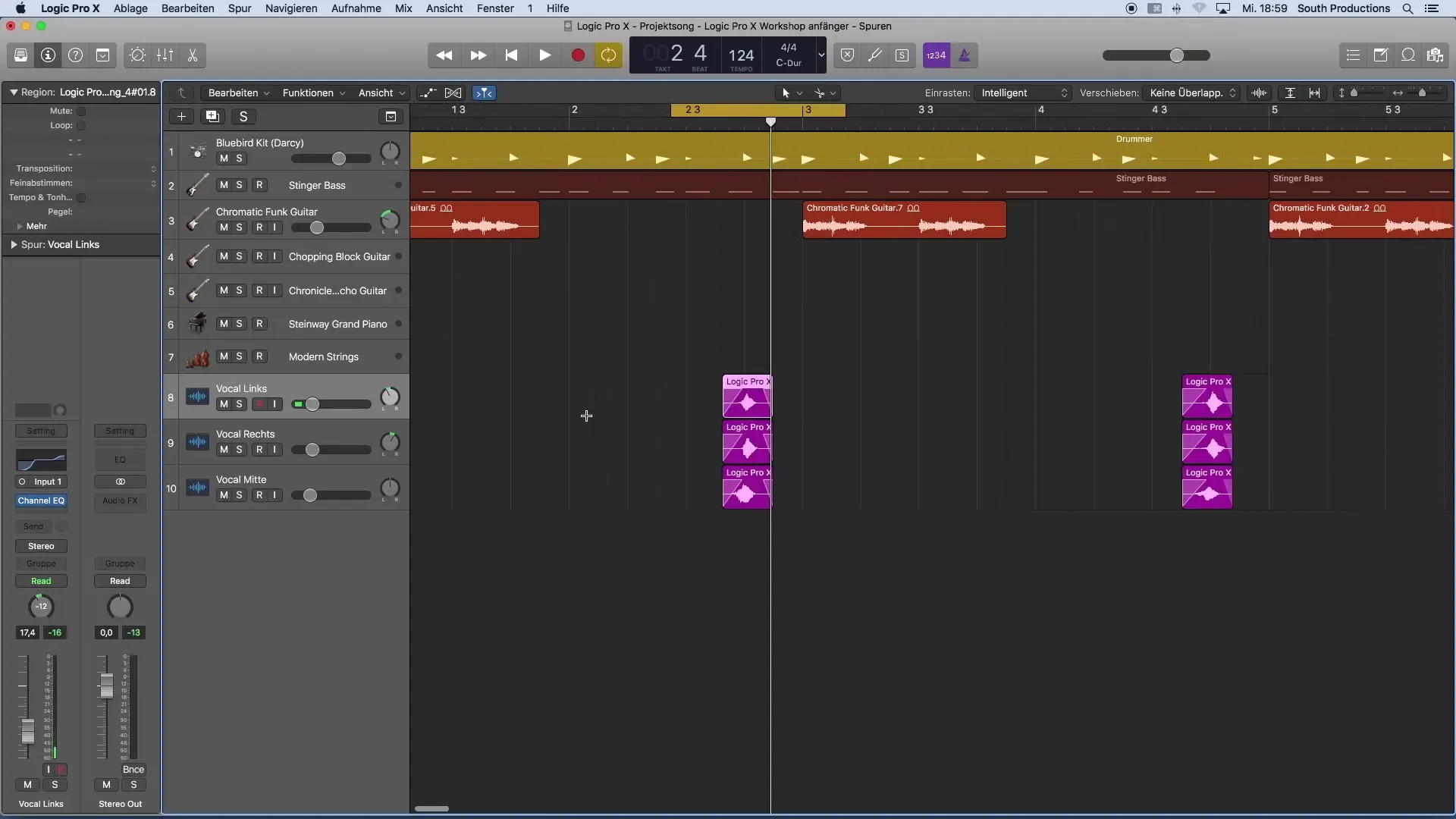
Task: Click the Duplicate Track icon
Action: pyautogui.click(x=212, y=117)
